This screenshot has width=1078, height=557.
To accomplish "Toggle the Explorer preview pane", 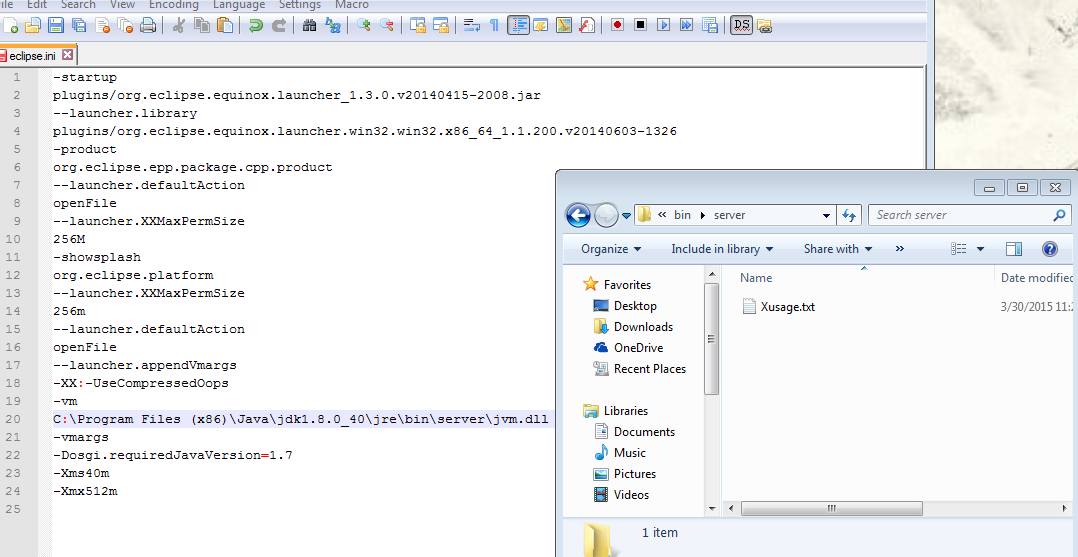I will pos(1014,249).
